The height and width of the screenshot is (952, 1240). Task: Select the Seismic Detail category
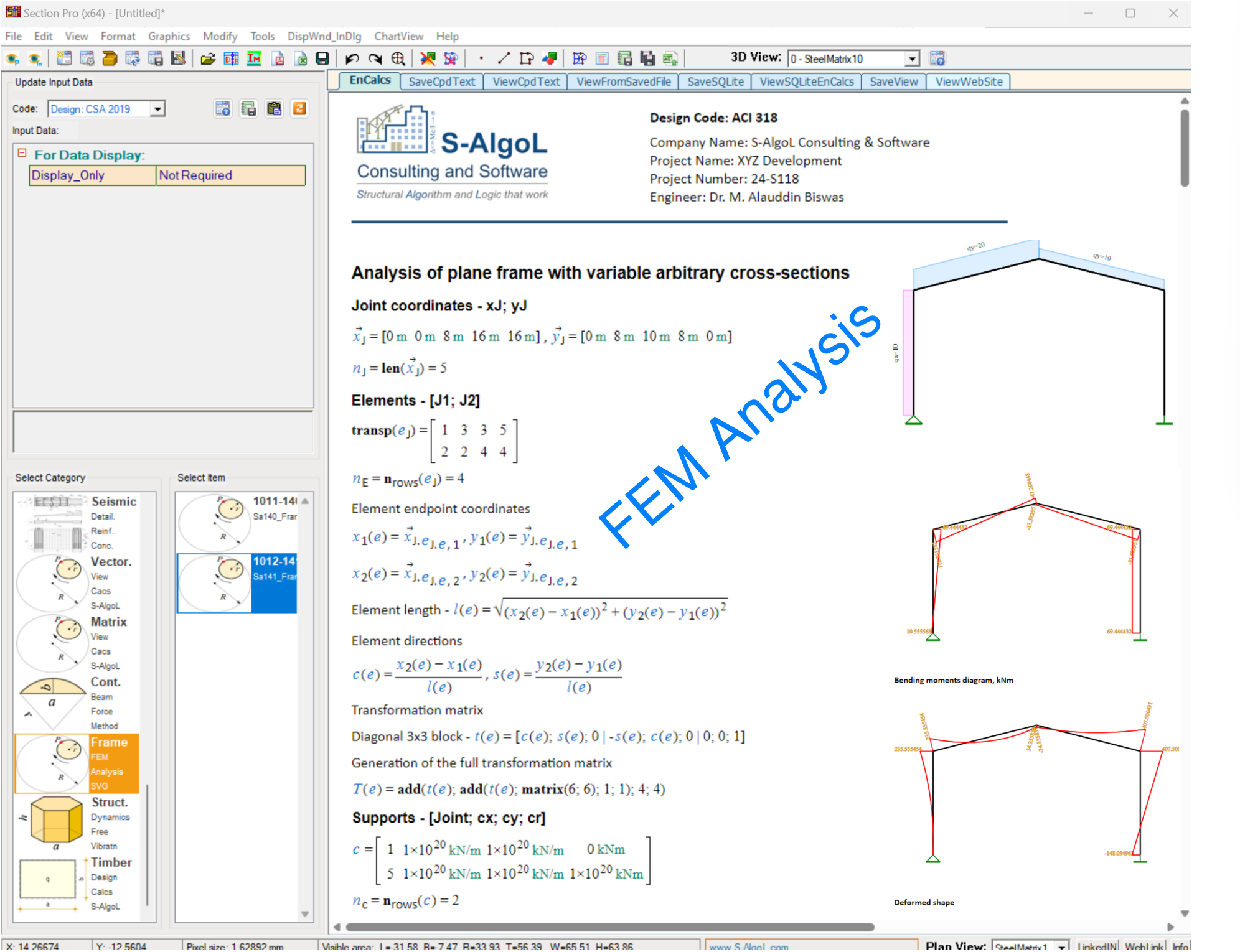77,522
